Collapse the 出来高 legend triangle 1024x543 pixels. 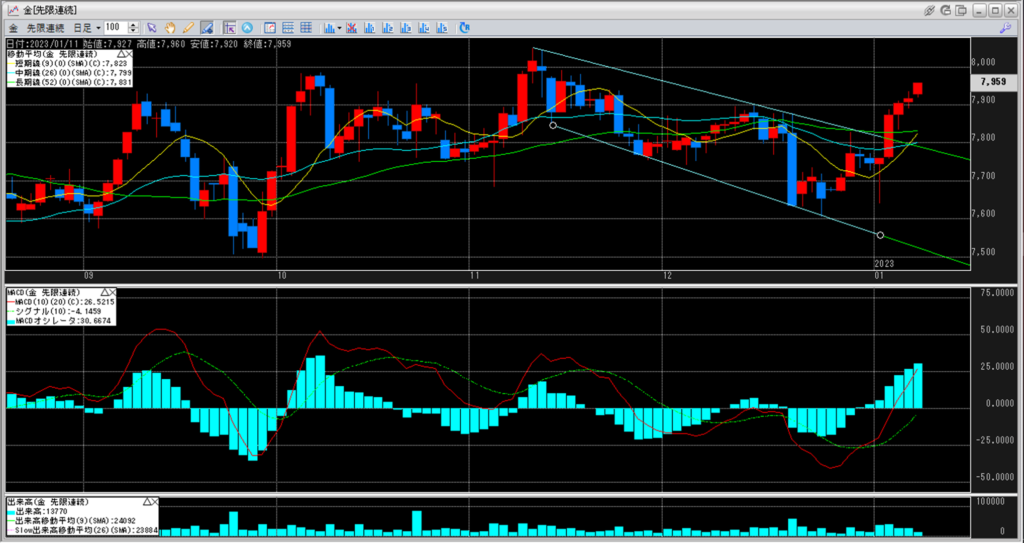click(x=146, y=501)
